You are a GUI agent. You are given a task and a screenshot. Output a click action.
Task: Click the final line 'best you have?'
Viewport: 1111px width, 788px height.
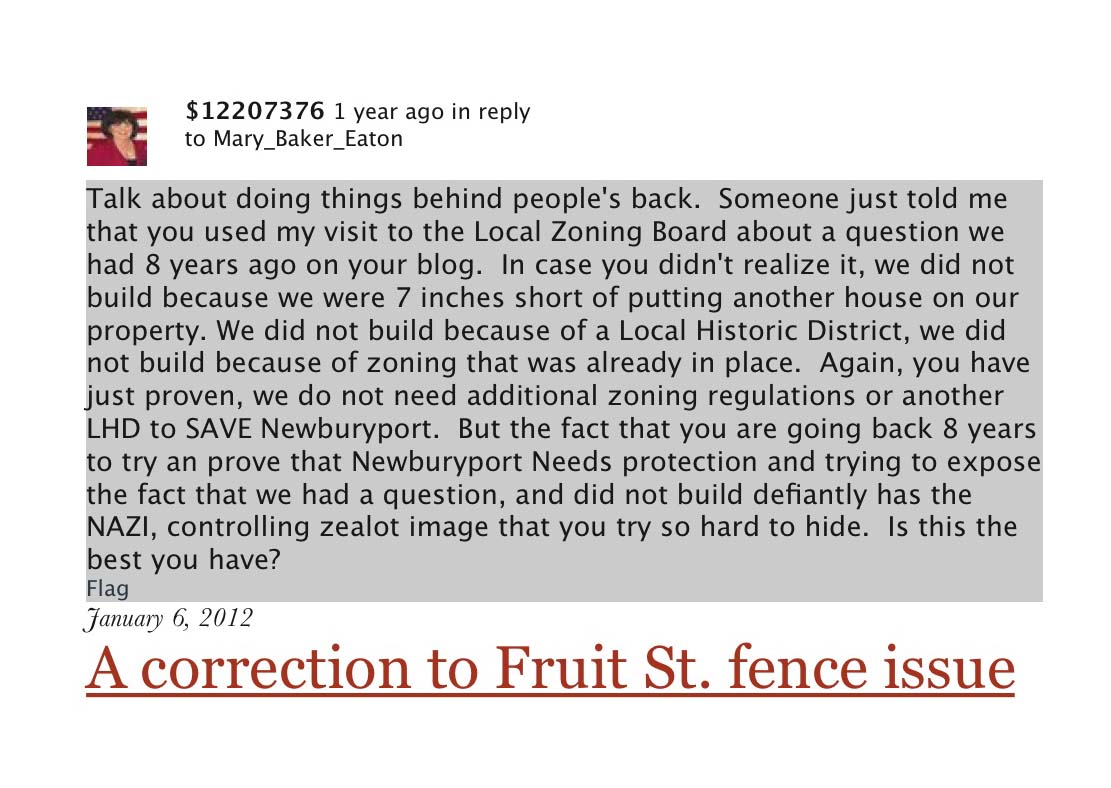point(184,560)
